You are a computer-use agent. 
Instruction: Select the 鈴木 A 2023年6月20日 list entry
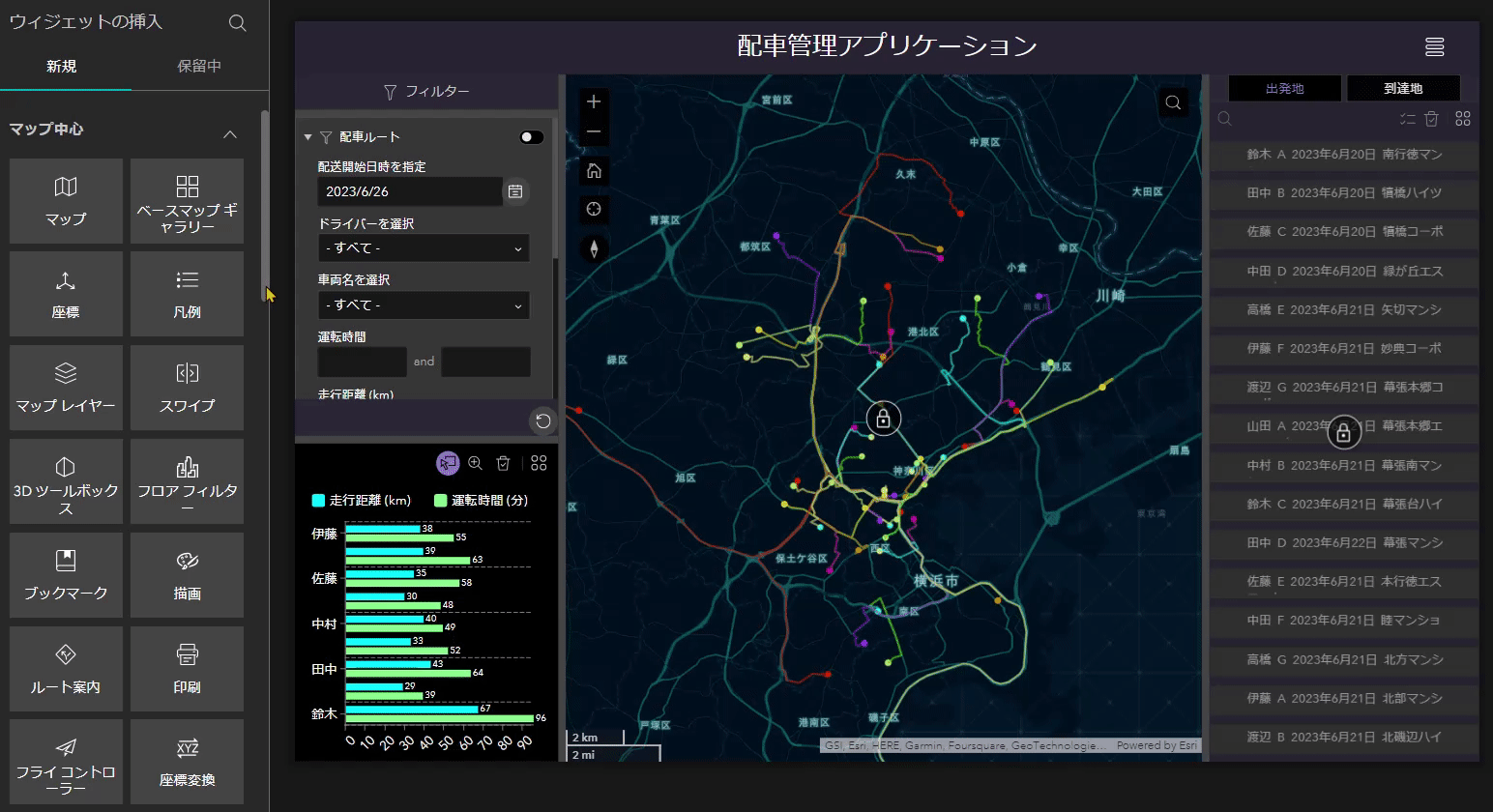(1344, 155)
